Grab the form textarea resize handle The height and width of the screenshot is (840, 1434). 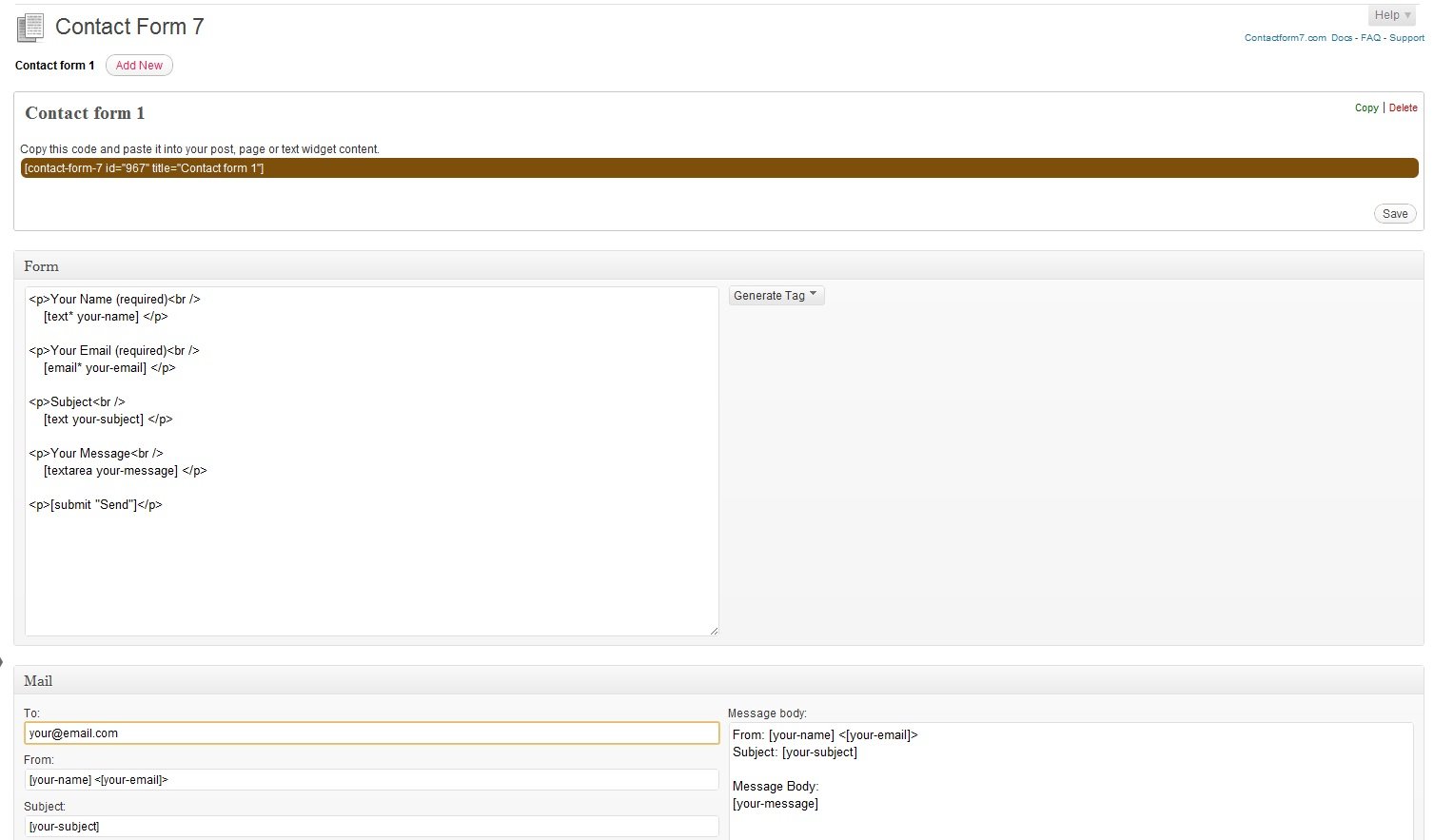(x=714, y=631)
